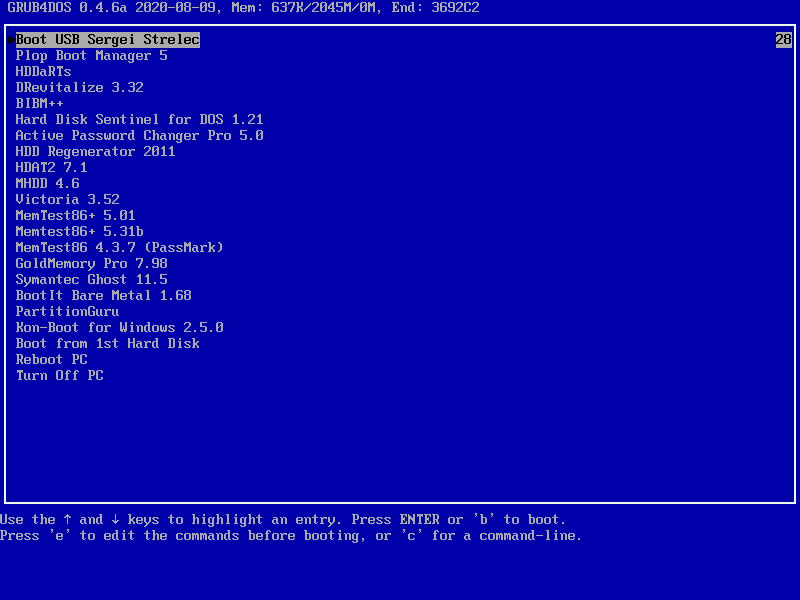Screen dimensions: 800x600
Task: Choose MemTest86 4.3.7 (PassMark) entry
Action: [119, 248]
